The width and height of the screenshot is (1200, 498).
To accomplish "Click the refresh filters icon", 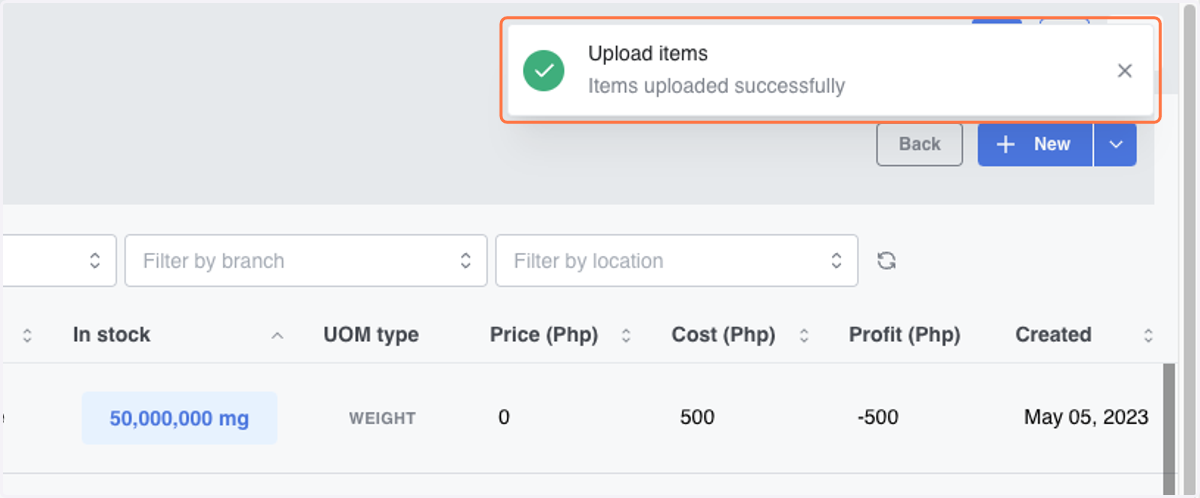I will tap(886, 261).
